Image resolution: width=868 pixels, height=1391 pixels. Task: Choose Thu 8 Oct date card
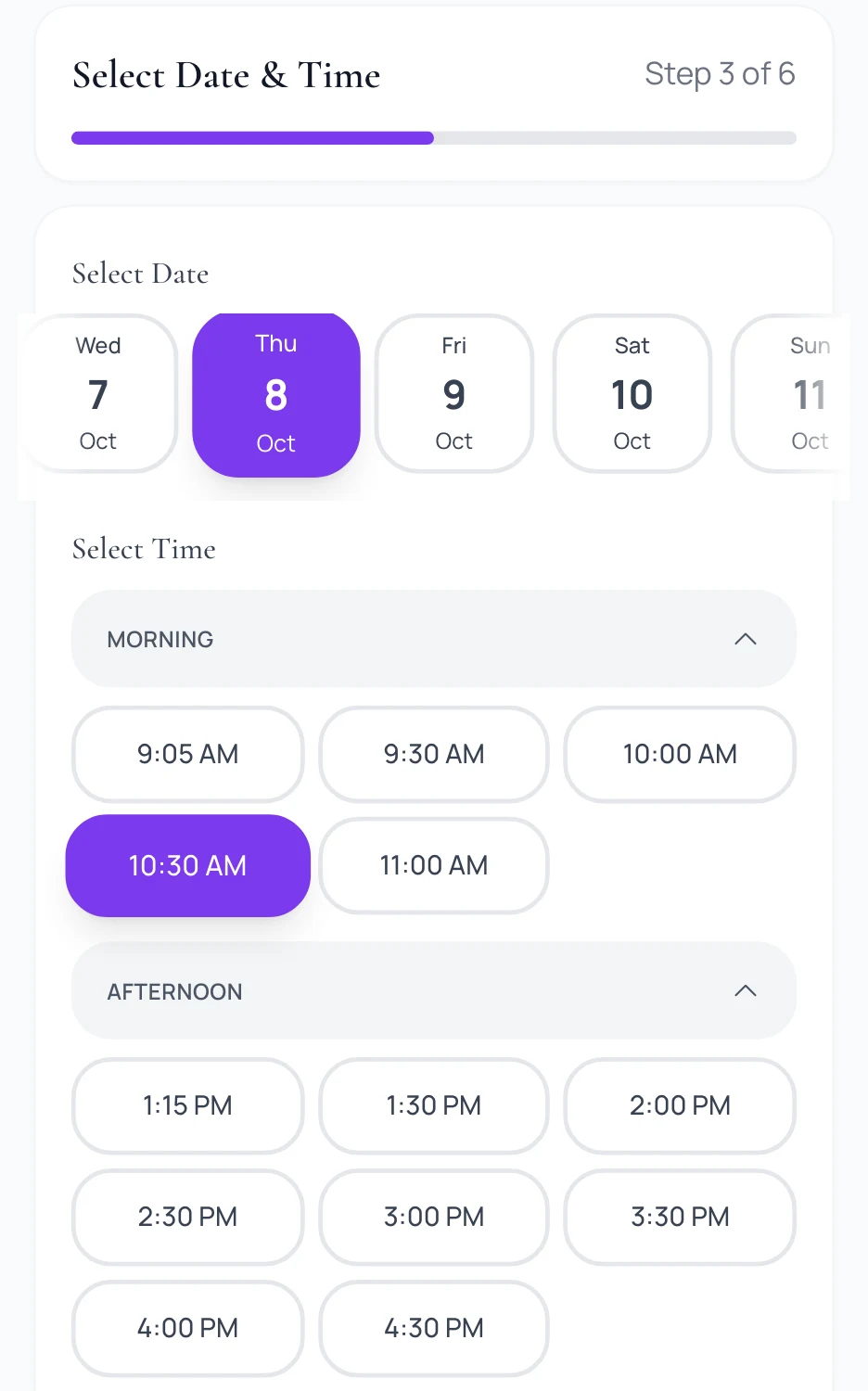click(276, 395)
